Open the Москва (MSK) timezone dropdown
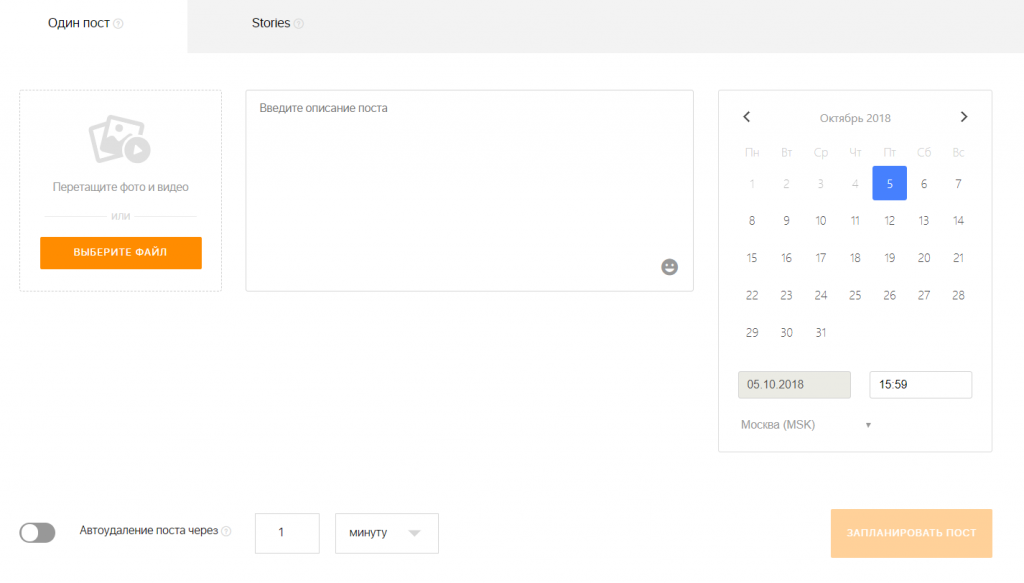 (x=806, y=425)
